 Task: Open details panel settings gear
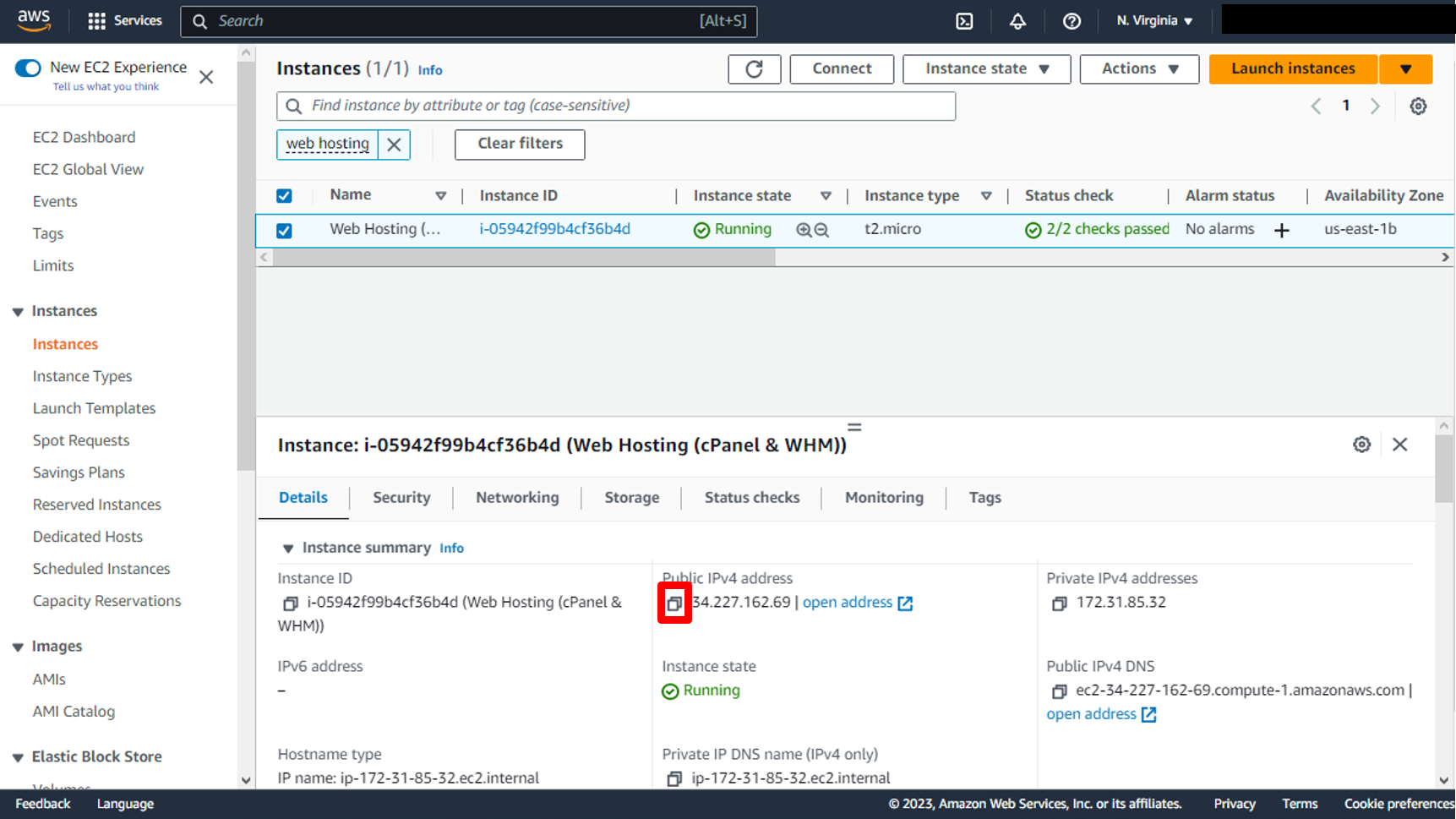1361,445
